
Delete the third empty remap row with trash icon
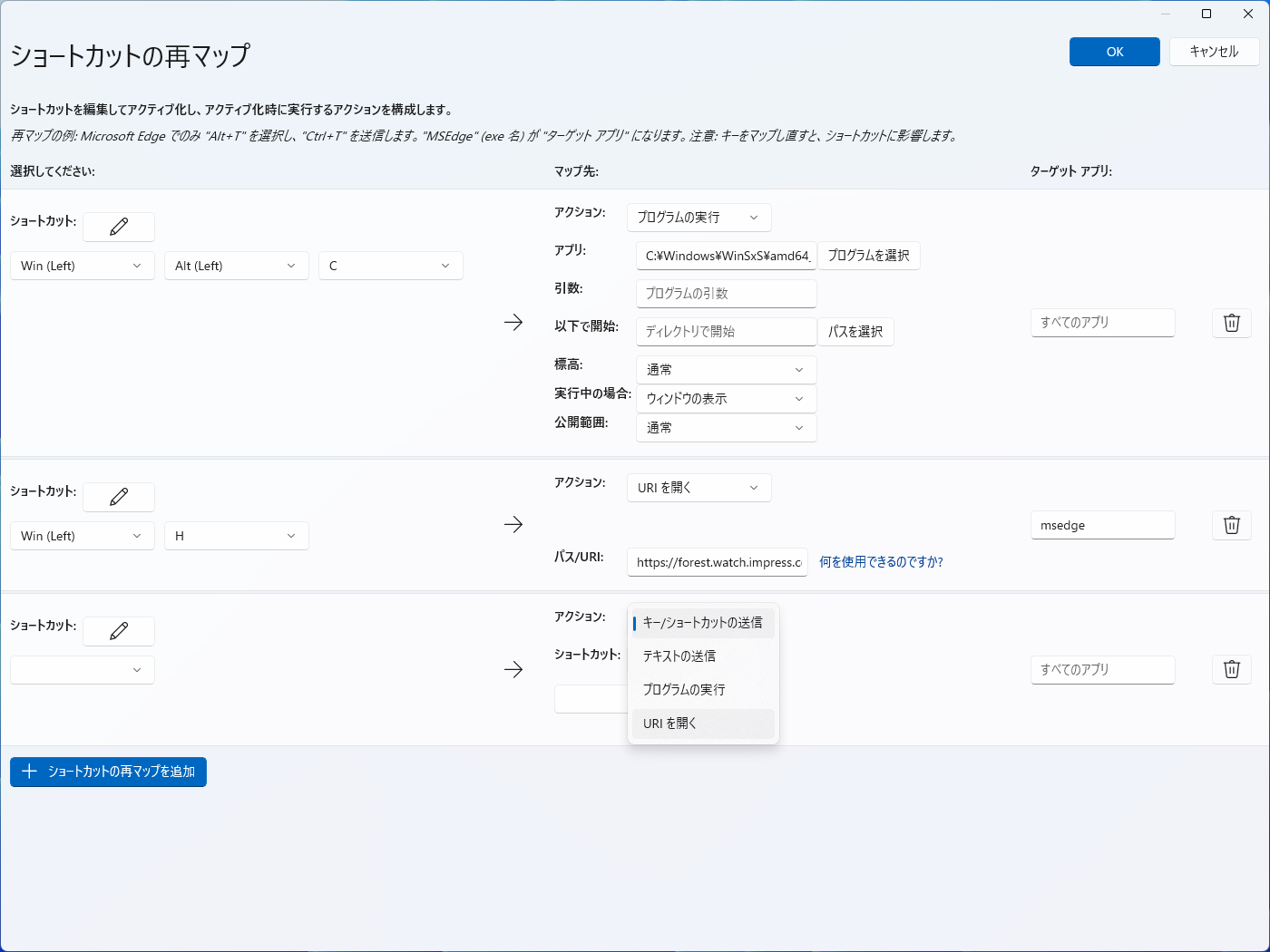(x=1232, y=669)
